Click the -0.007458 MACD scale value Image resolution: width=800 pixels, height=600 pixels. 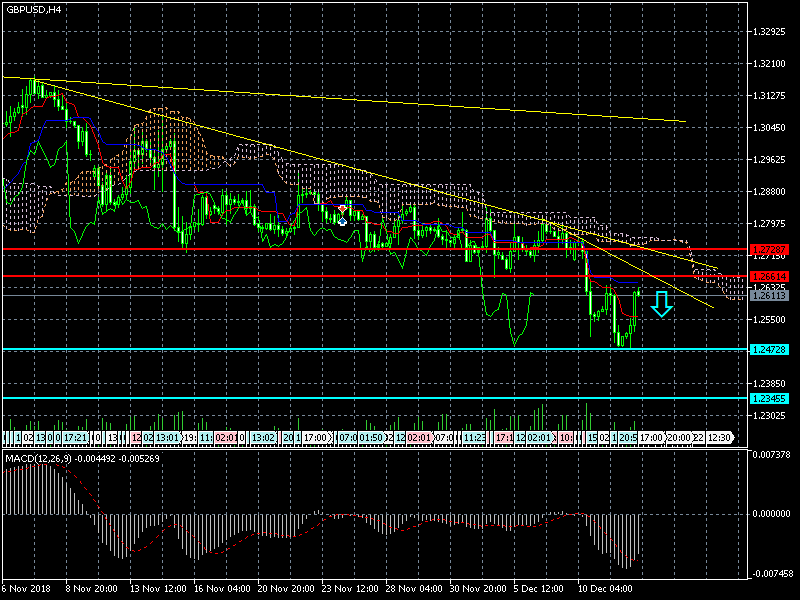[x=769, y=573]
